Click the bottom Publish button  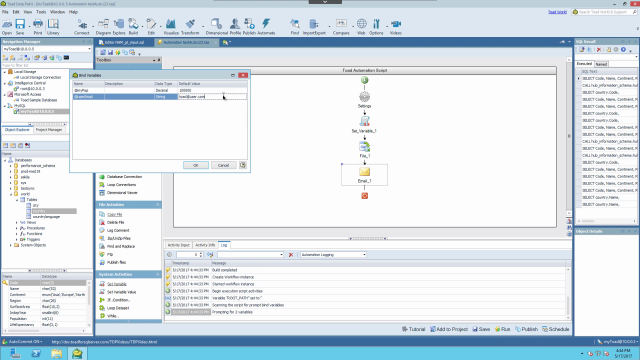click(527, 329)
